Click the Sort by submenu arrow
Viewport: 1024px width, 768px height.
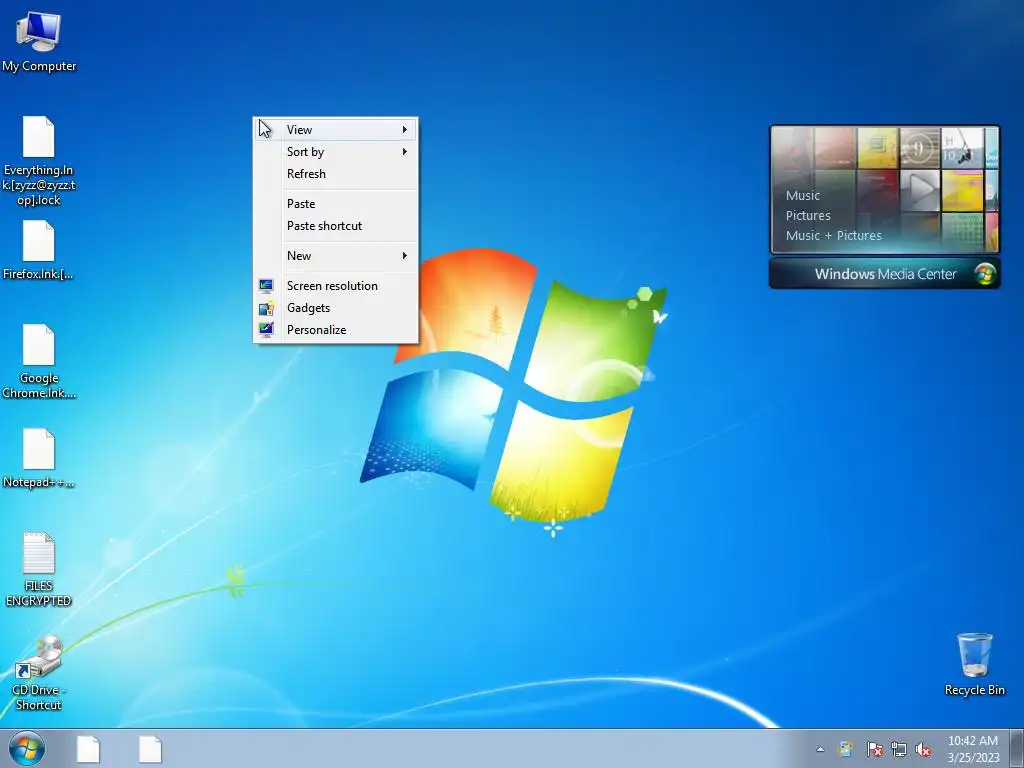pos(405,152)
